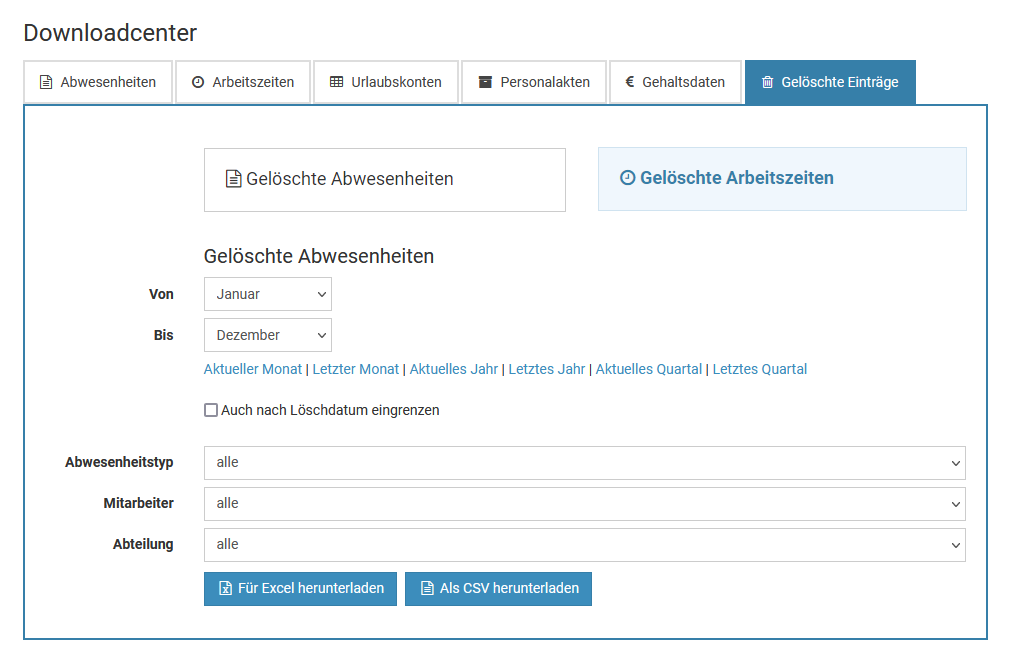This screenshot has width=1013, height=657.
Task: Click the archive box icon for Personalakten
Action: click(x=485, y=82)
